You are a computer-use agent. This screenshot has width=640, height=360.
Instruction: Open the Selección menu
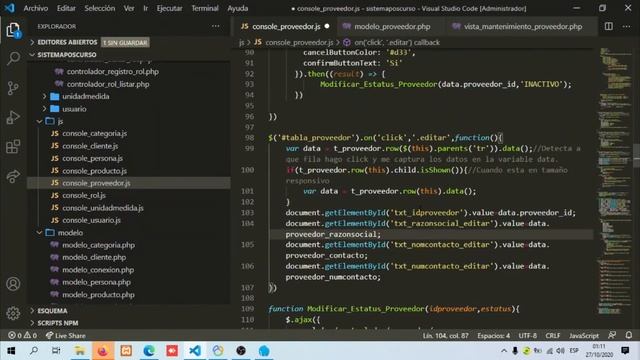coord(100,8)
